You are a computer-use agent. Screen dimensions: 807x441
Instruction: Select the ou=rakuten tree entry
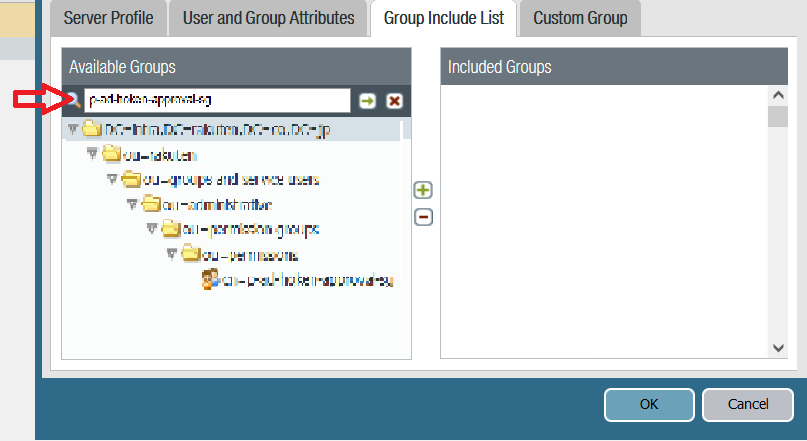coord(160,155)
